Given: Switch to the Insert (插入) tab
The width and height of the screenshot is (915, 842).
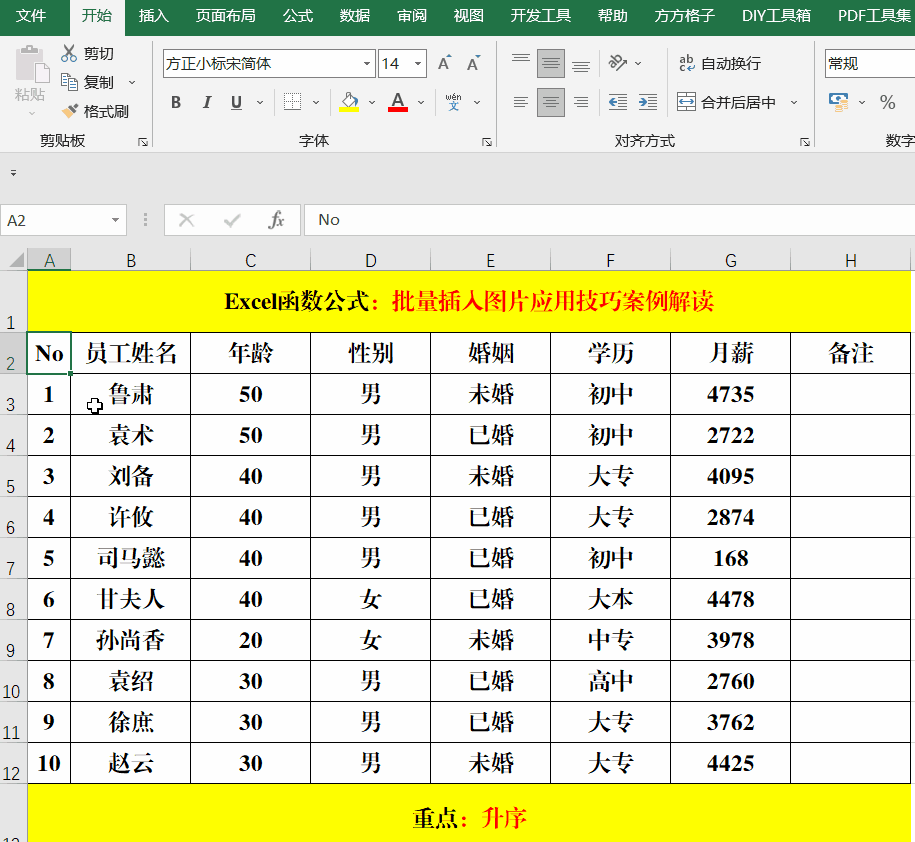Looking at the screenshot, I should (154, 16).
